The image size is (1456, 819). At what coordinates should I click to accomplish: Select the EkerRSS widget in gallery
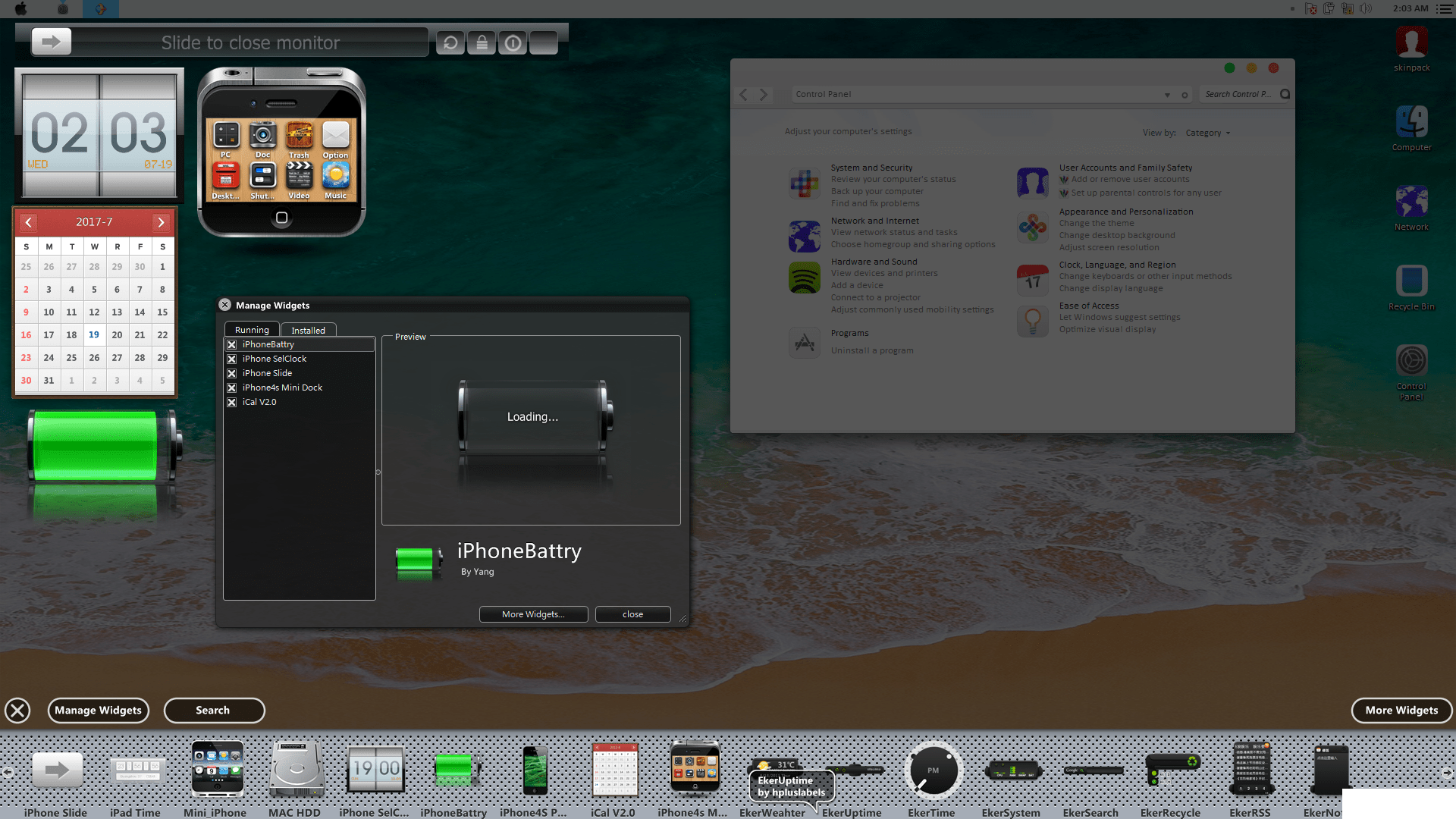tap(1251, 768)
